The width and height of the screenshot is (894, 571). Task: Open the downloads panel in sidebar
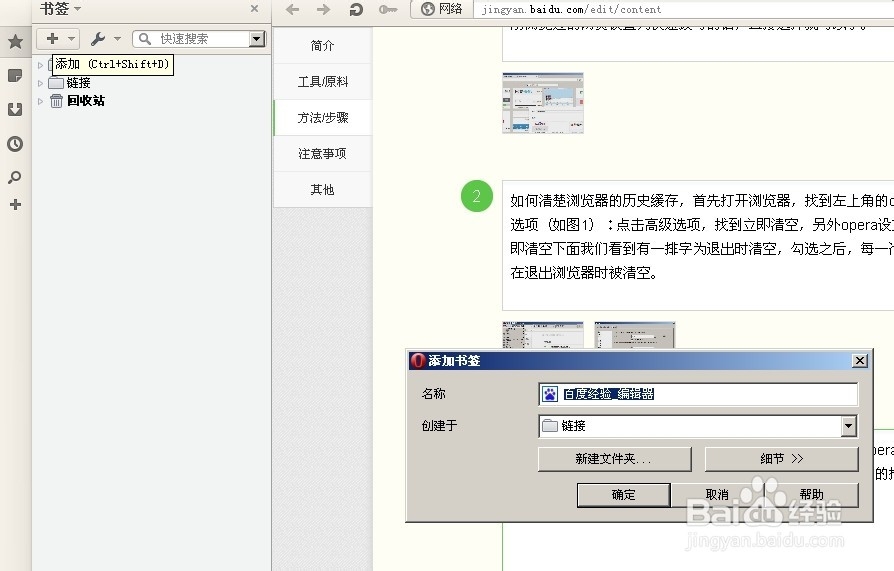pyautogui.click(x=15, y=110)
